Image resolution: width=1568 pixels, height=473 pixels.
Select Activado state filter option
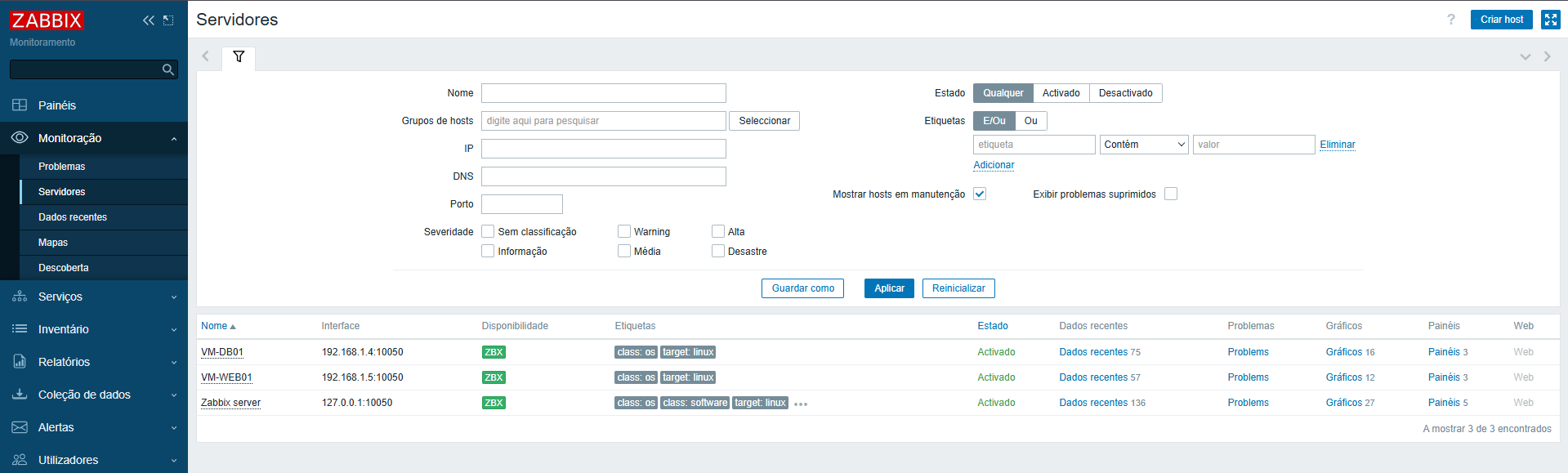coord(1061,93)
